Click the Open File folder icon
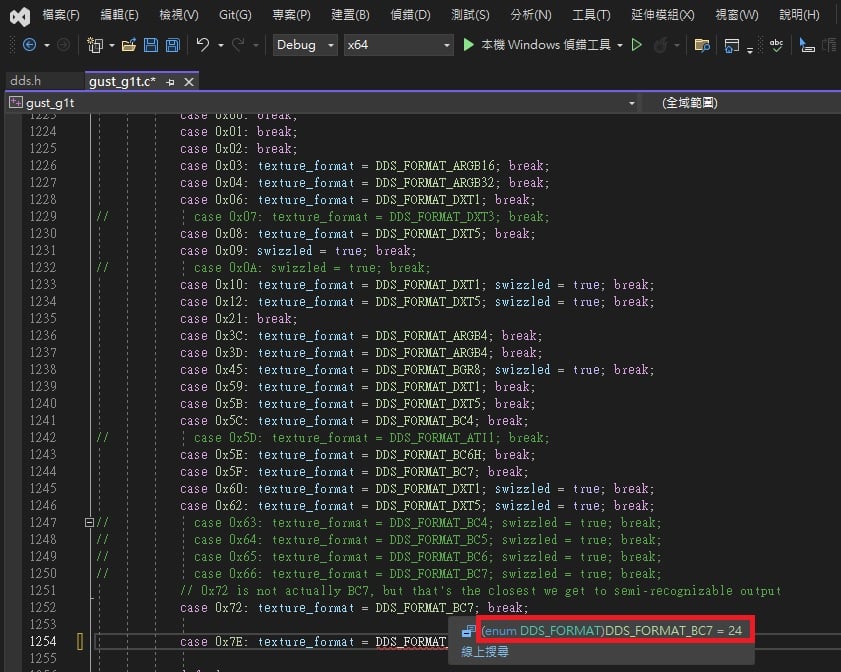Screen dimensions: 841x672 pyautogui.click(x=129, y=45)
